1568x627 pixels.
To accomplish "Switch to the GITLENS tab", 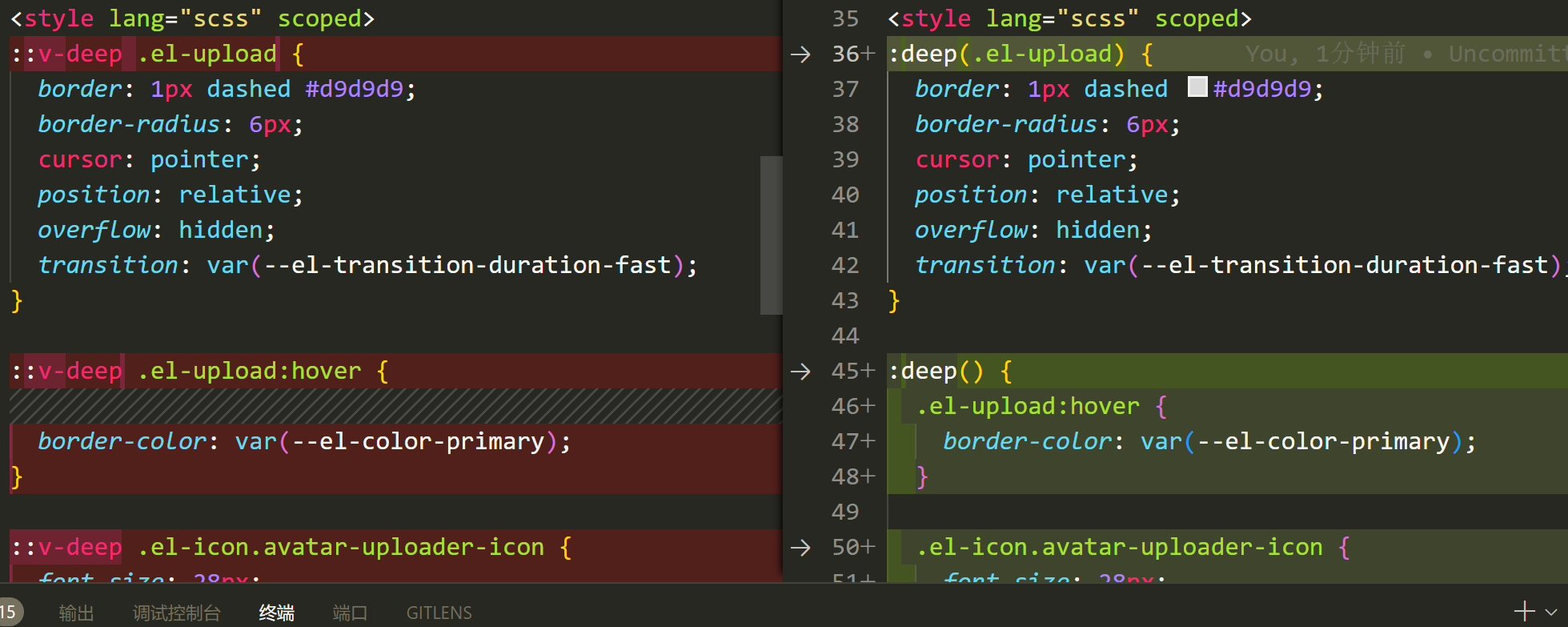I will [439, 613].
